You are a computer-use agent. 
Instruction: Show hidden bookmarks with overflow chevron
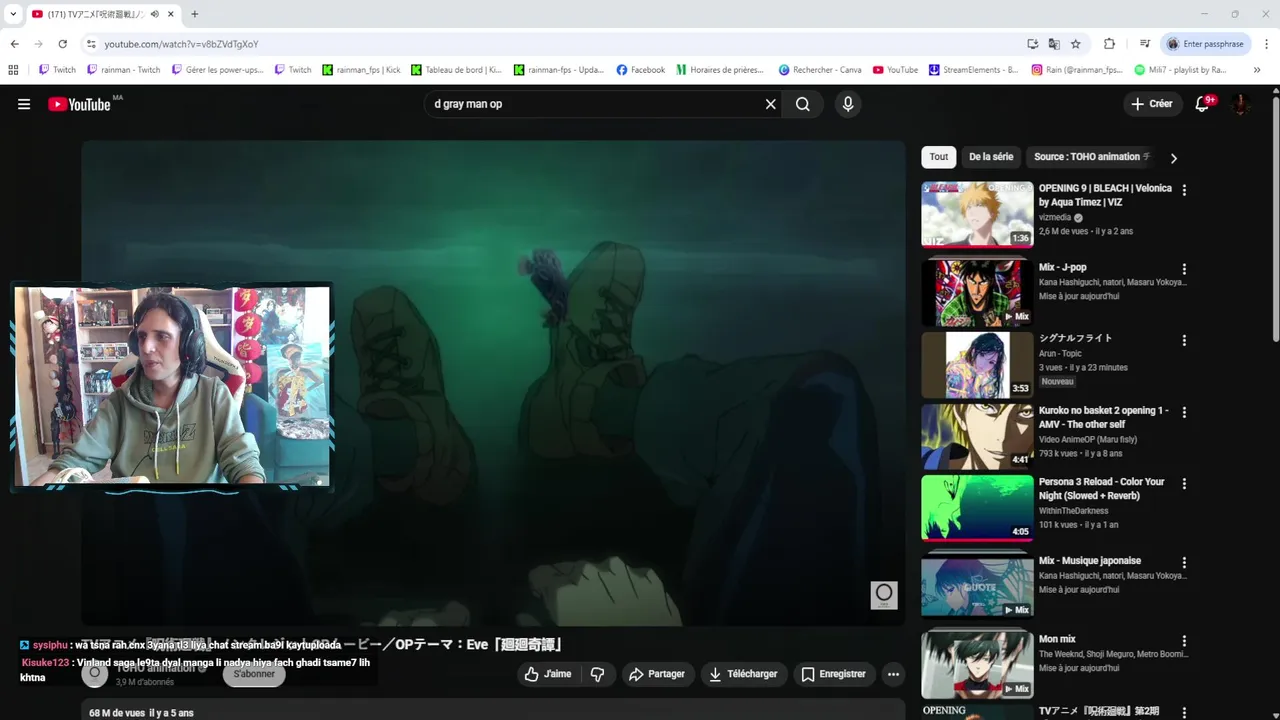click(1257, 70)
